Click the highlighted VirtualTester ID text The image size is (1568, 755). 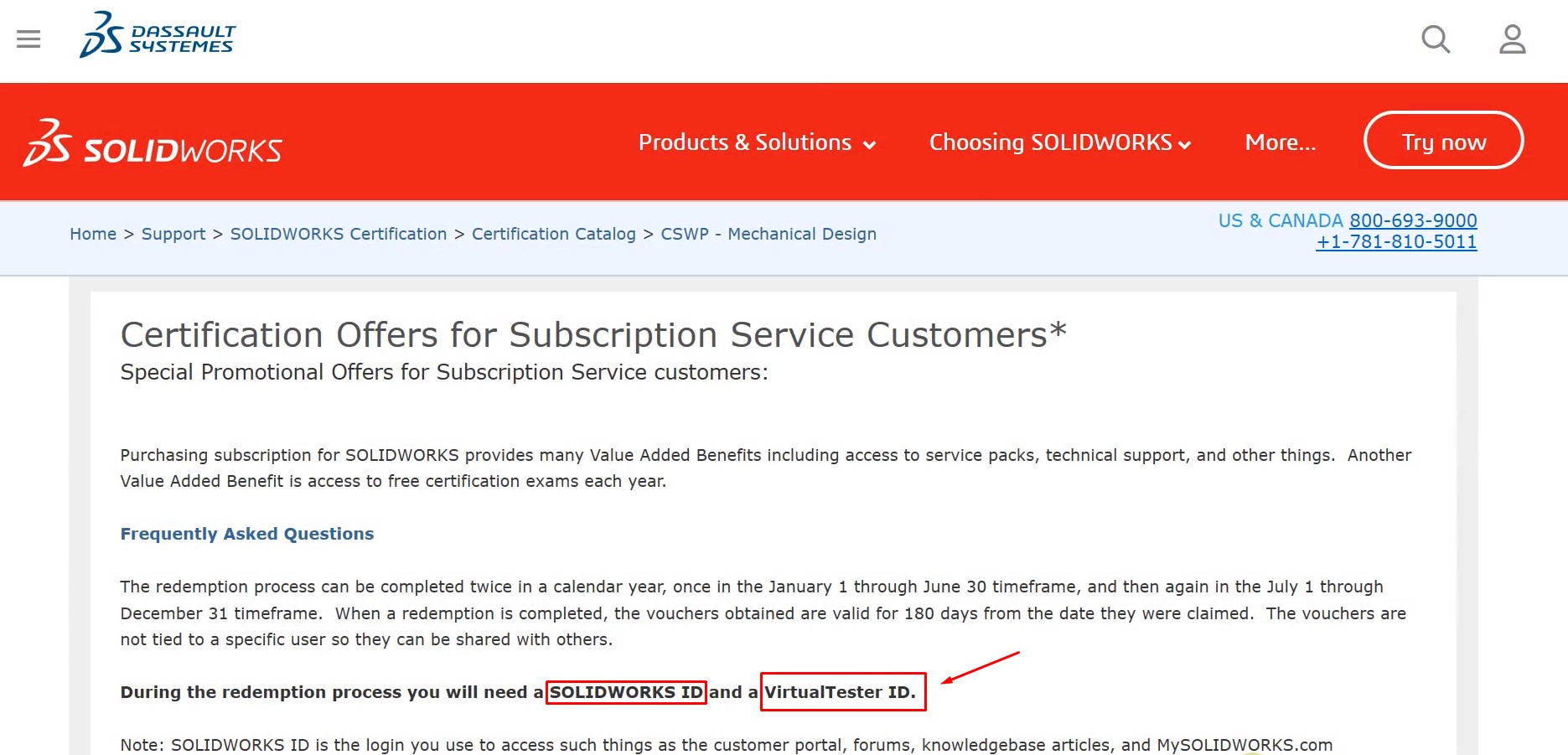pos(840,692)
